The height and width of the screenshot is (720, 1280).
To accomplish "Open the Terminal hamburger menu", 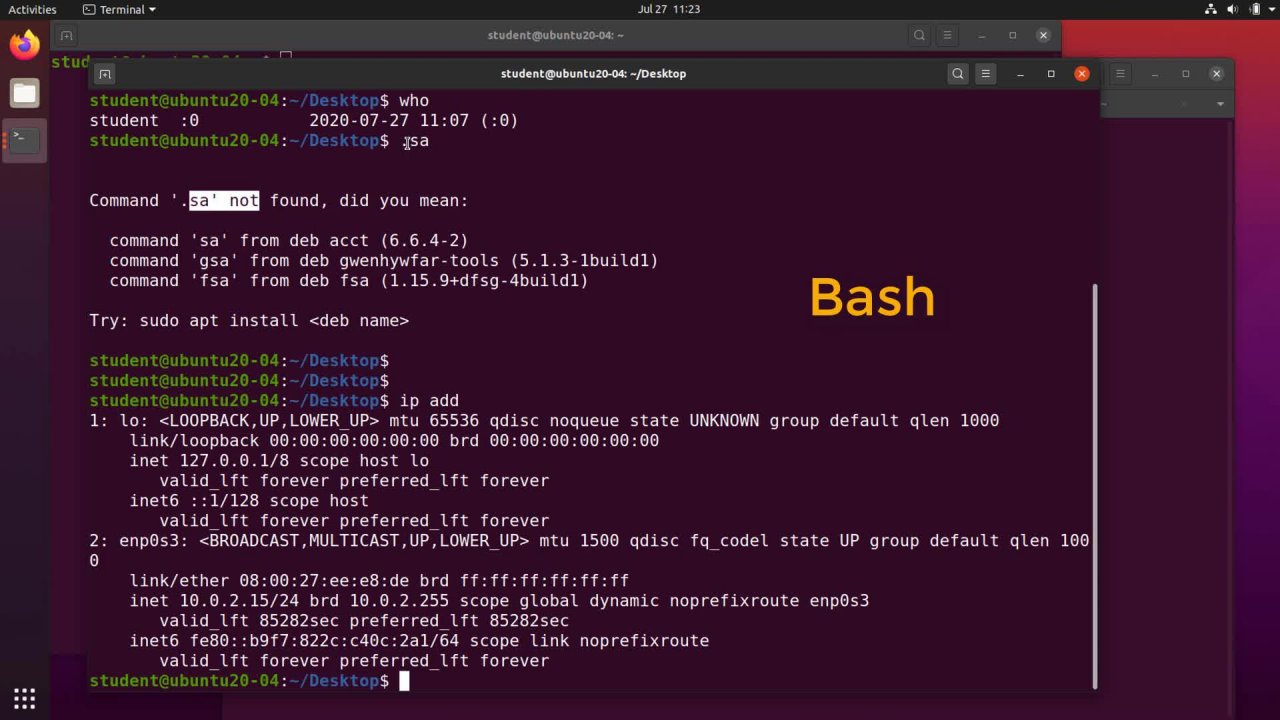I will point(986,73).
